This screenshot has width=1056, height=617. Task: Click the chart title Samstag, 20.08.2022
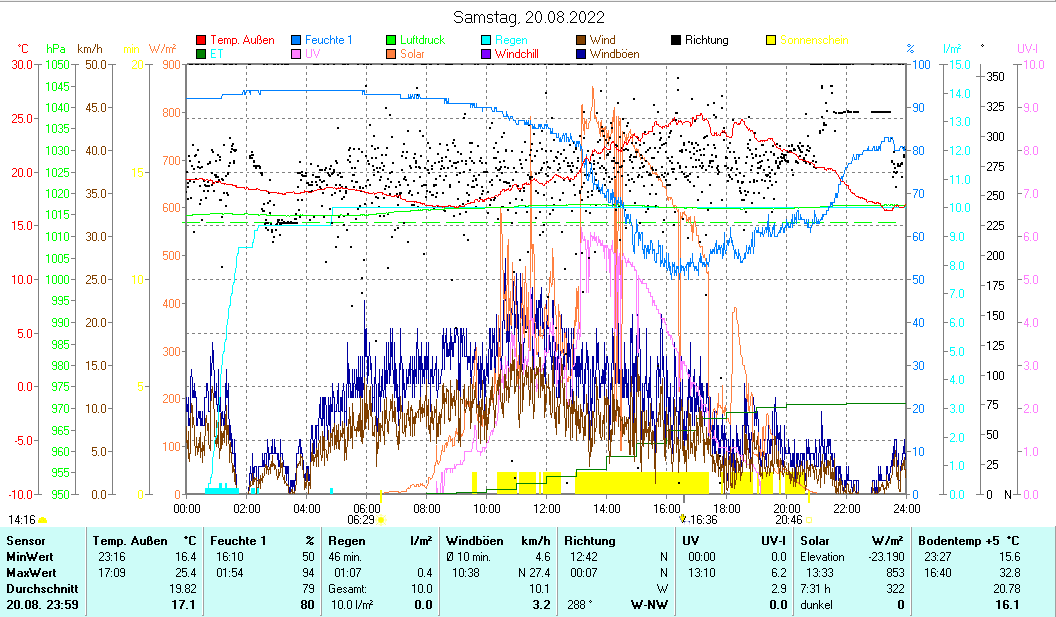pos(528,17)
